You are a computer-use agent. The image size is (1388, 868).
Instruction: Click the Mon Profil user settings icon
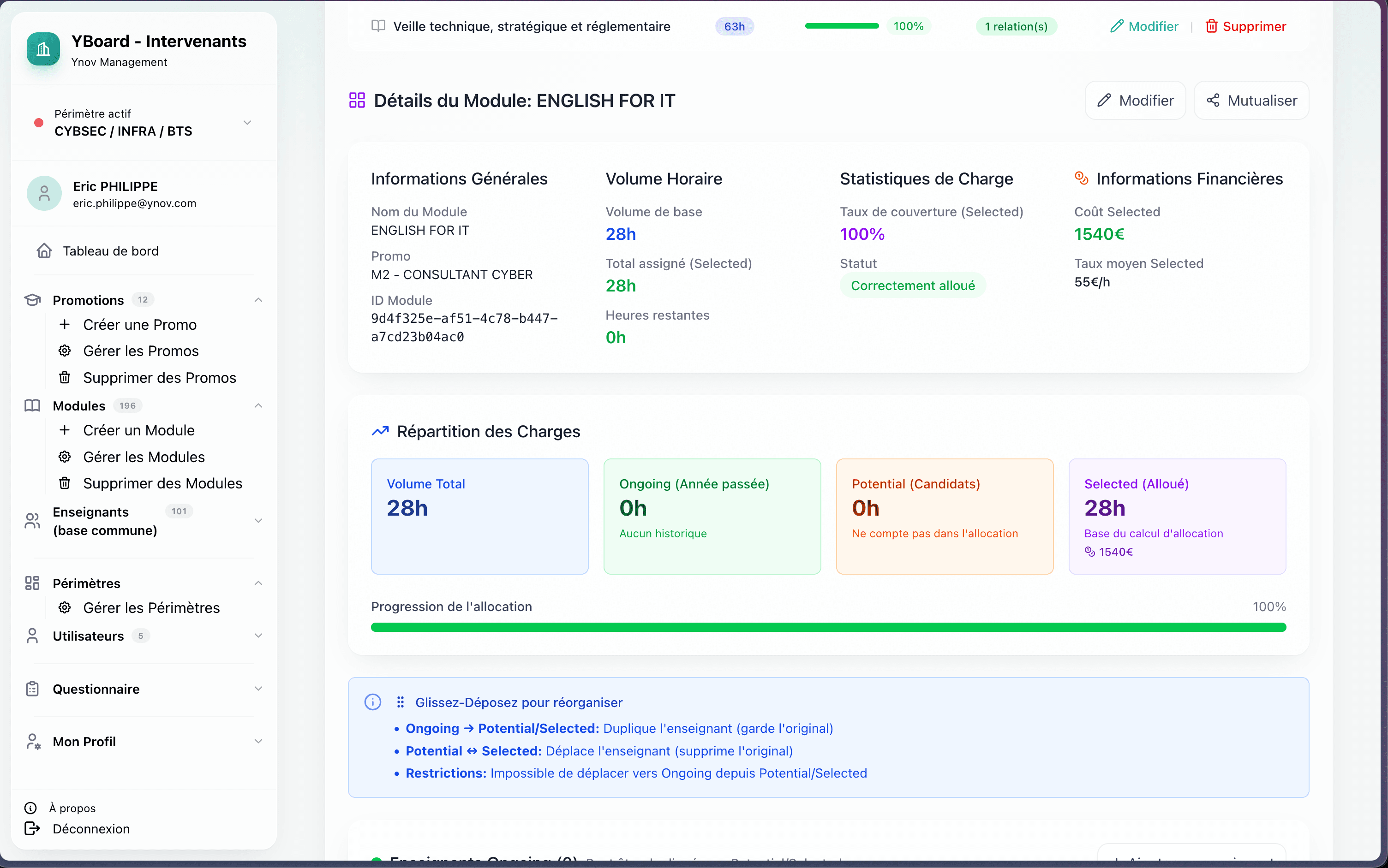click(x=33, y=742)
